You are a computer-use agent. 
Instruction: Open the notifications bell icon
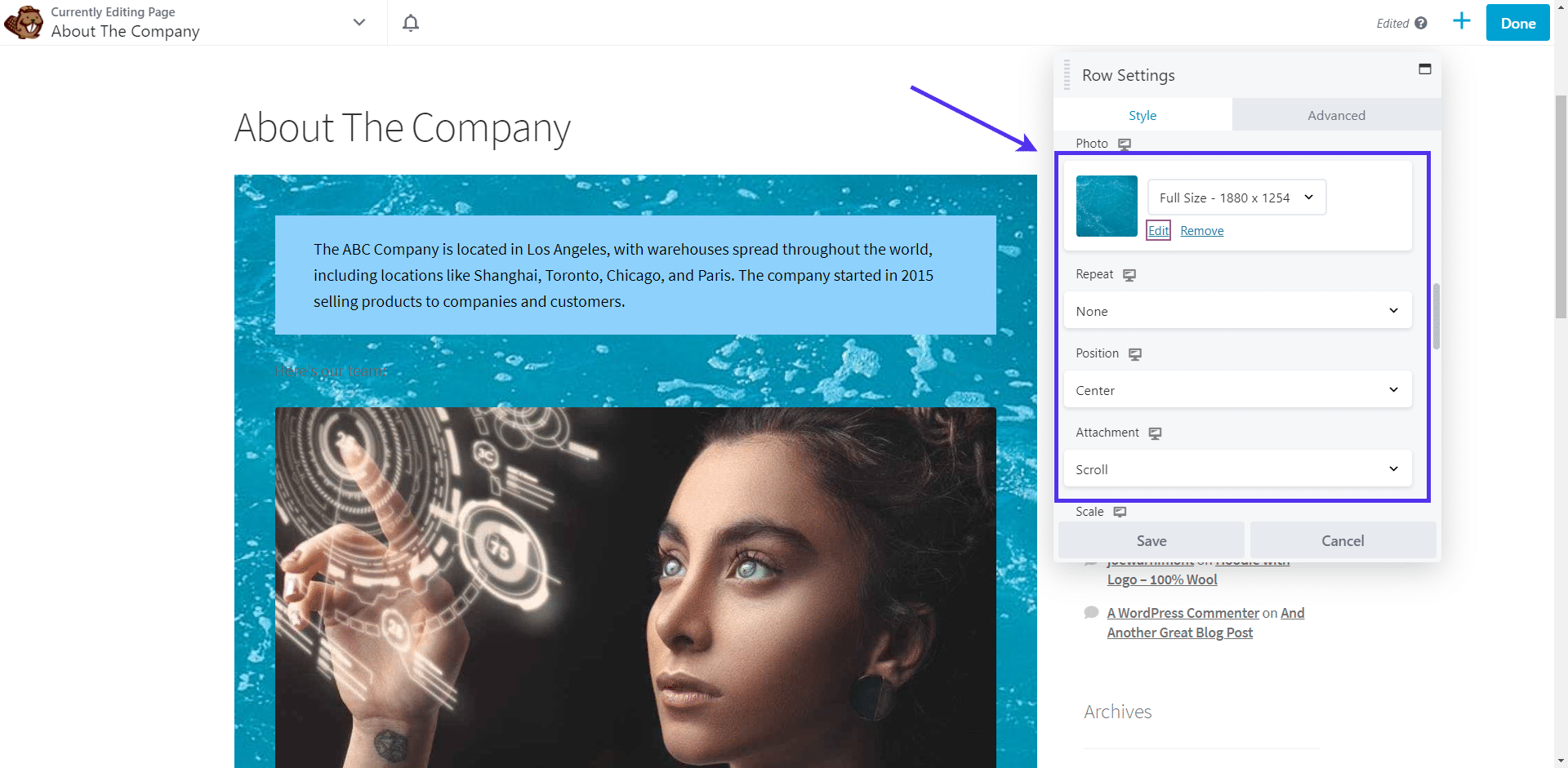tap(410, 23)
